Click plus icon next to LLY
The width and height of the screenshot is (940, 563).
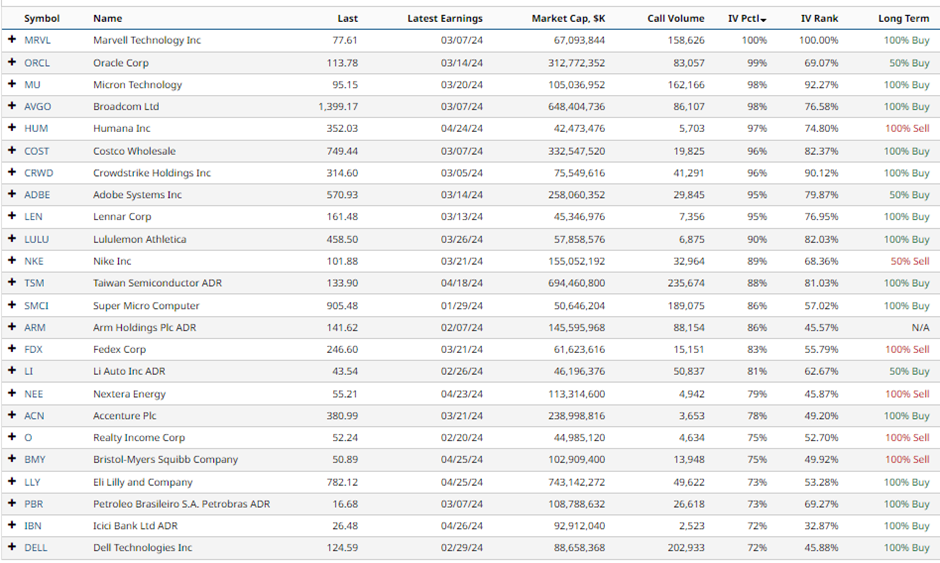[12, 481]
